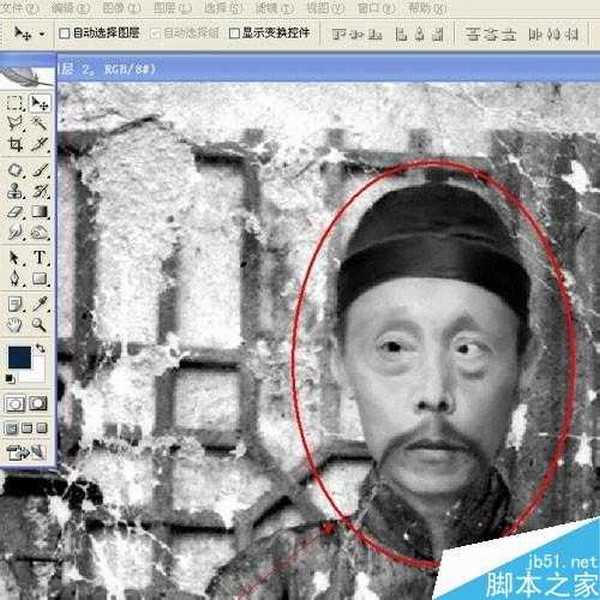Open the dark blue foreground color picker
This screenshot has height=600, width=600.
tap(20, 357)
